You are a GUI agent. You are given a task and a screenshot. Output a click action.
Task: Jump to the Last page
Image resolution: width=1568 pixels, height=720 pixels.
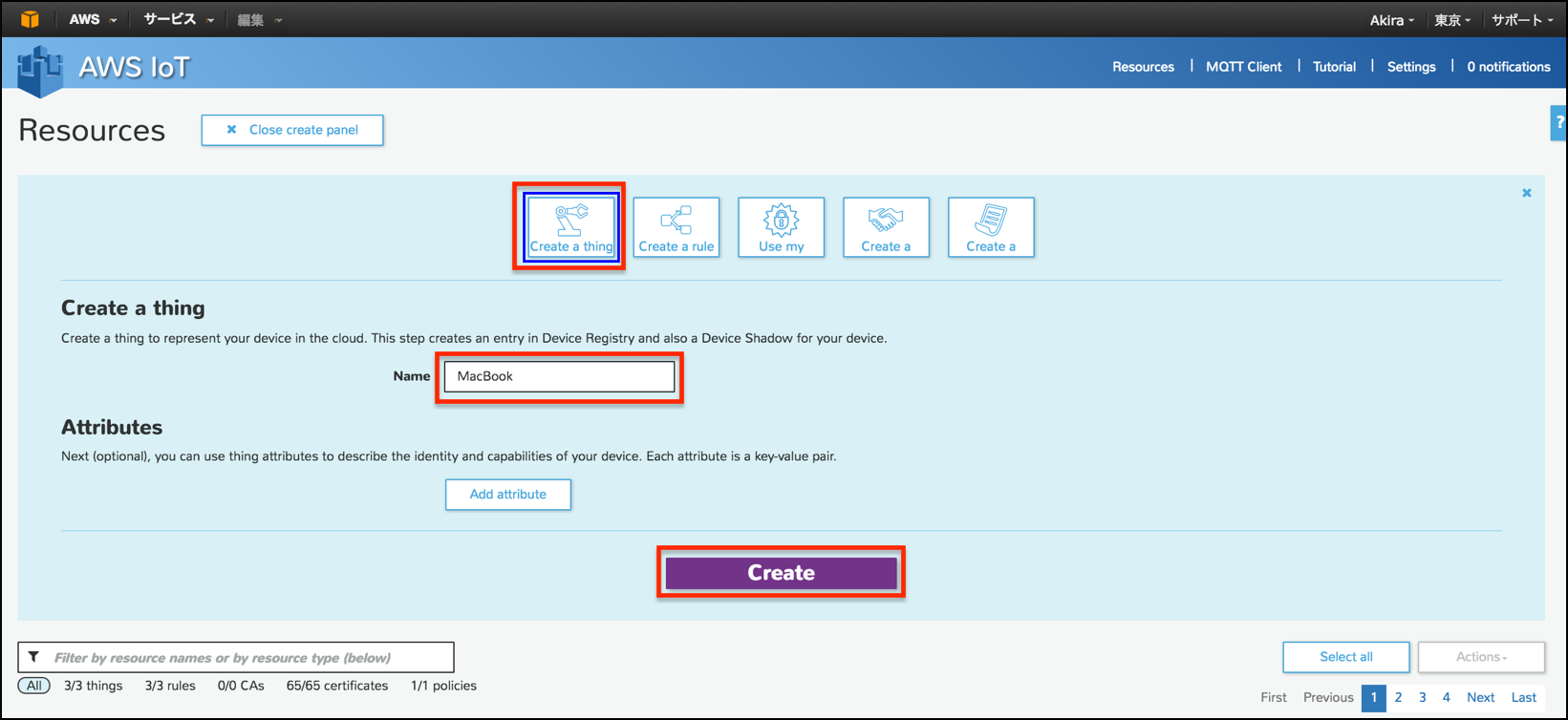tap(1524, 697)
